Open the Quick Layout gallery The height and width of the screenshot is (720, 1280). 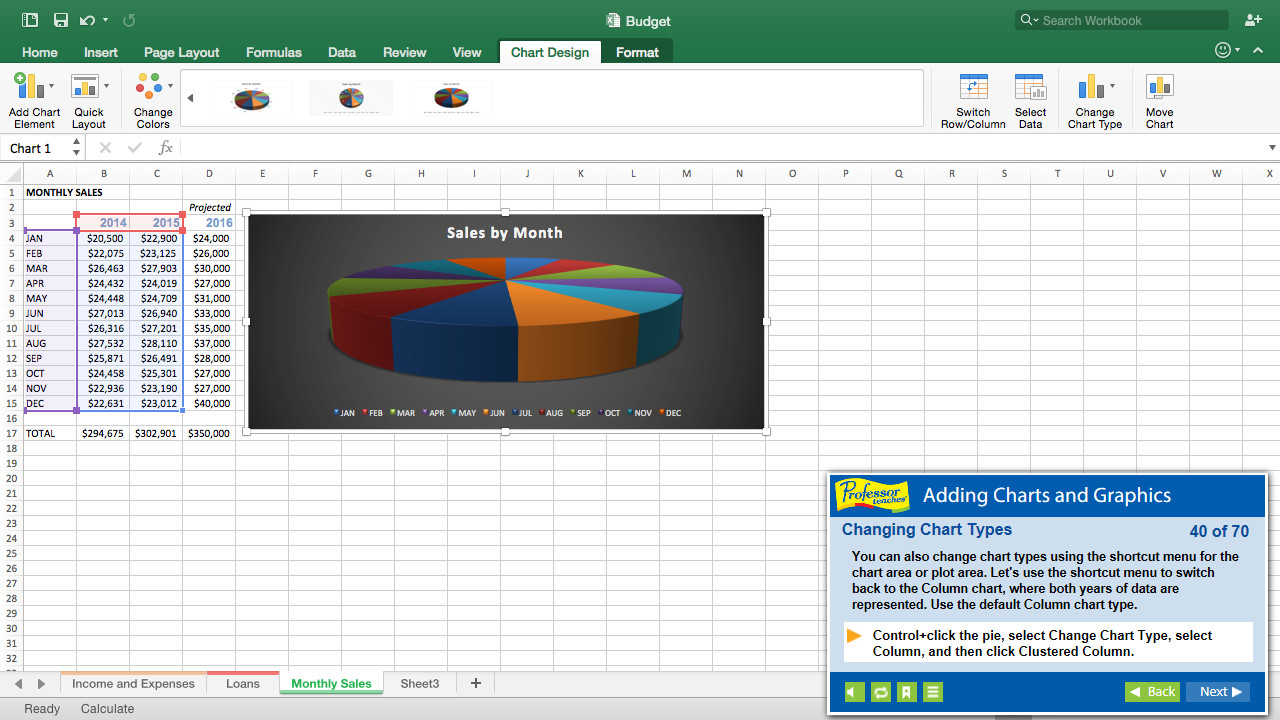point(86,88)
